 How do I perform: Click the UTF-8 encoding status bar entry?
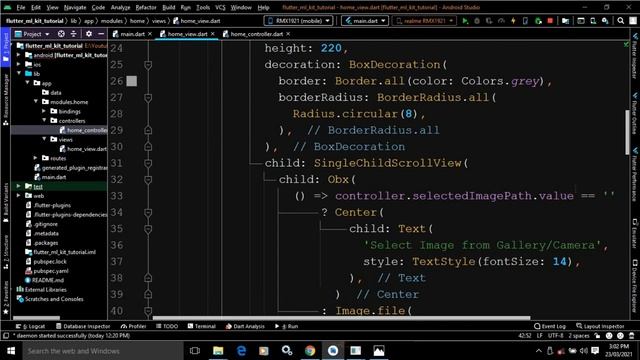click(556, 336)
